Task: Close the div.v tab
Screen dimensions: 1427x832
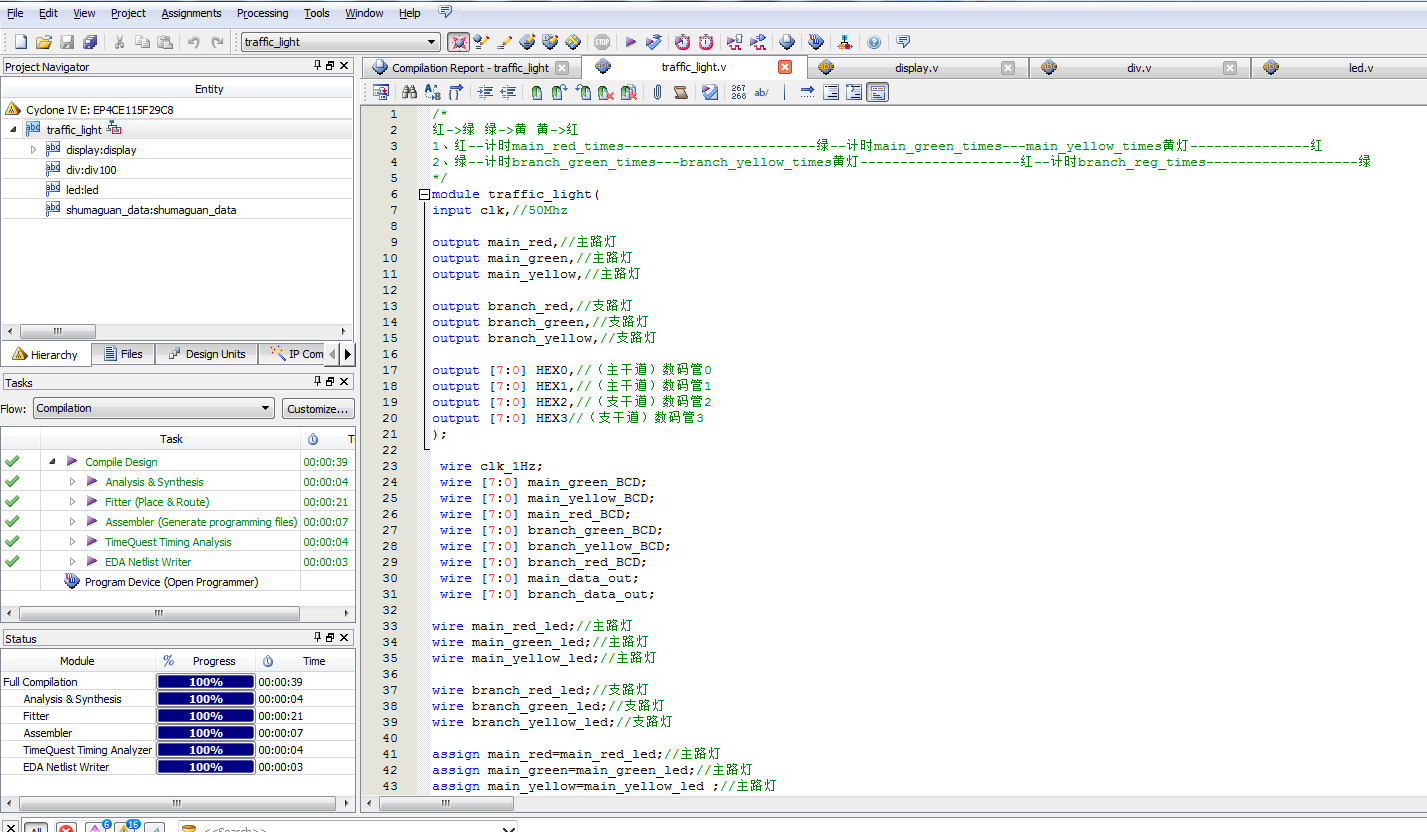Action: coord(1230,68)
